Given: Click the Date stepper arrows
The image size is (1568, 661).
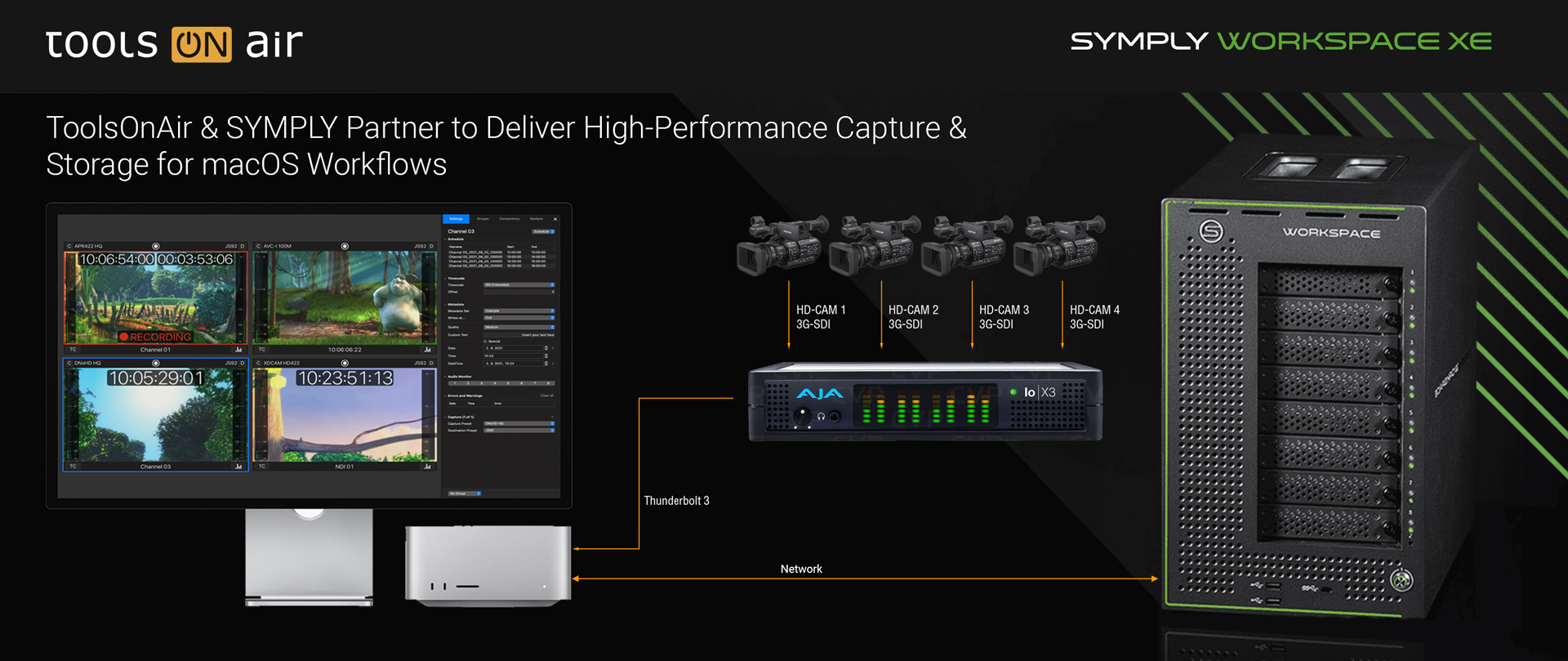Looking at the screenshot, I should tap(546, 348).
